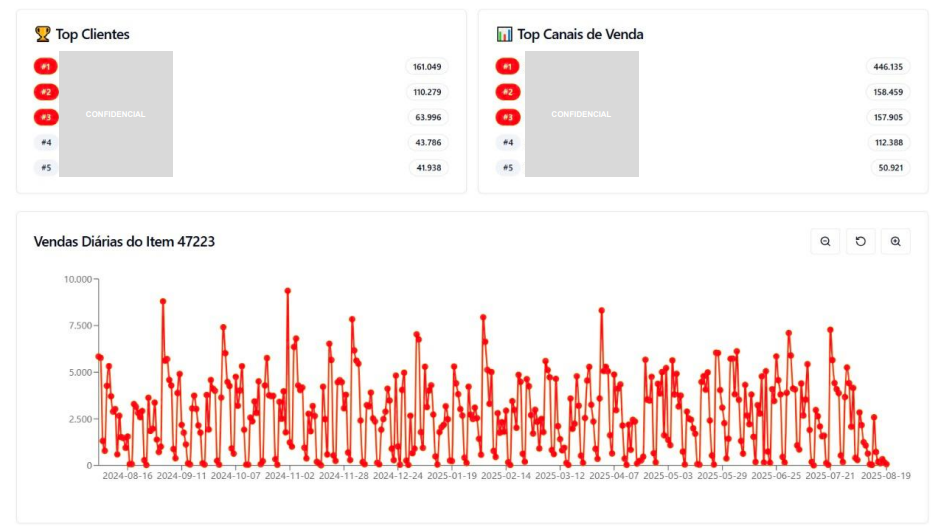Viewport: 938px width, 526px height.
Task: Click the confidential block in Top Canais de Venda
Action: pos(581,114)
